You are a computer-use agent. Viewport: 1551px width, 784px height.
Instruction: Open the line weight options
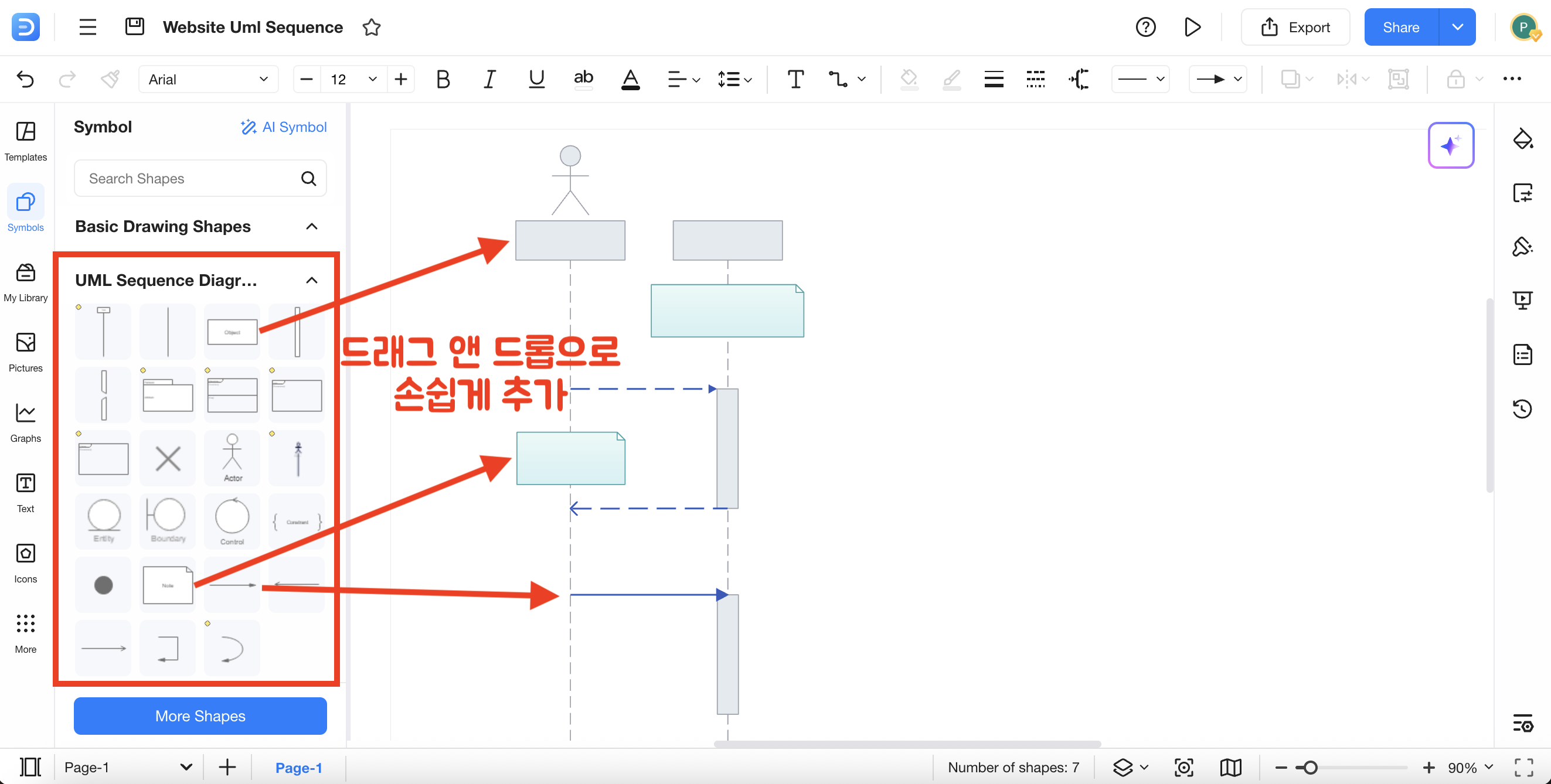click(x=994, y=80)
